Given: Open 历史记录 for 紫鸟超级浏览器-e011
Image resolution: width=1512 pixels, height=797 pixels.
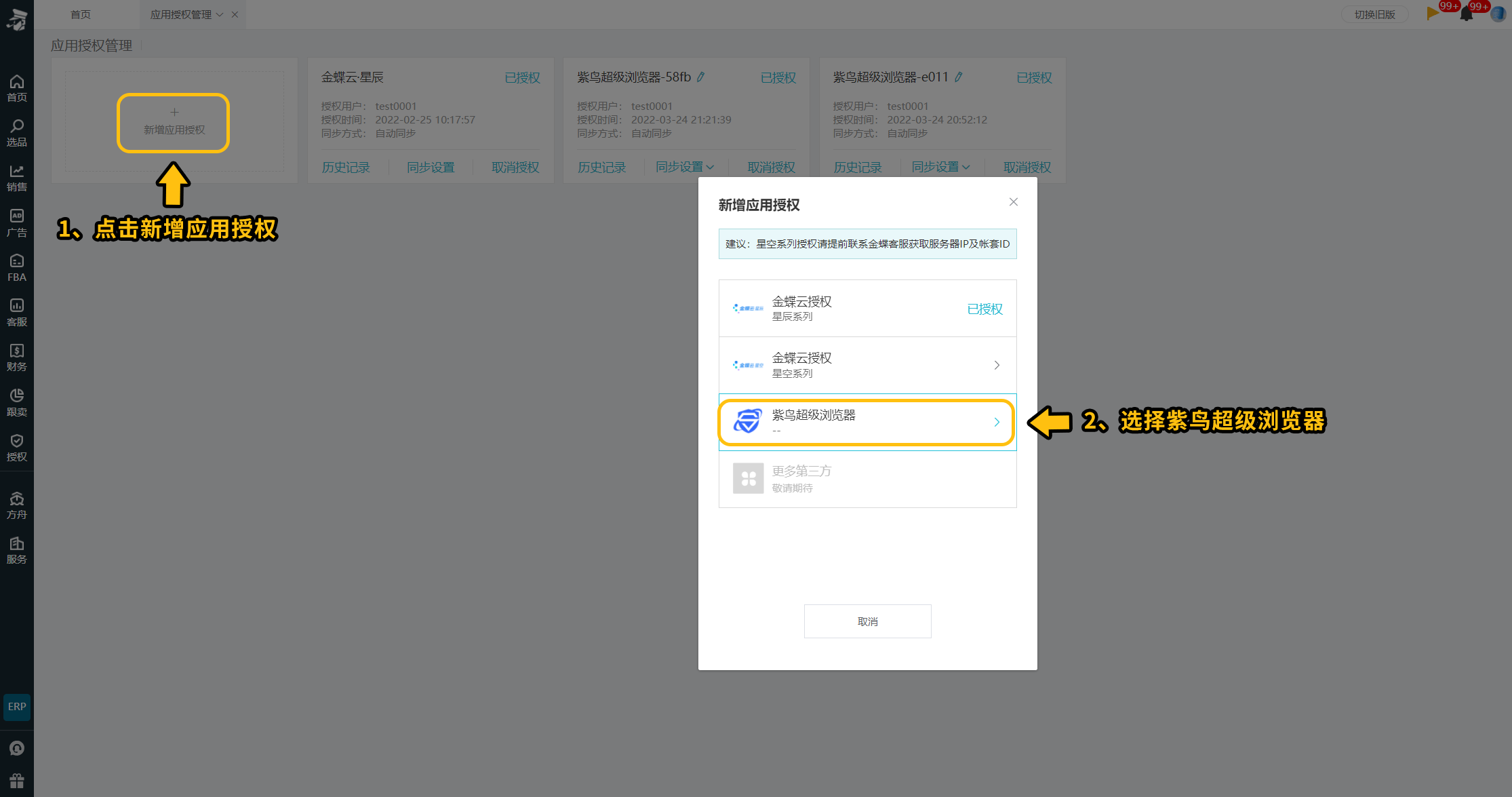Looking at the screenshot, I should coord(858,167).
